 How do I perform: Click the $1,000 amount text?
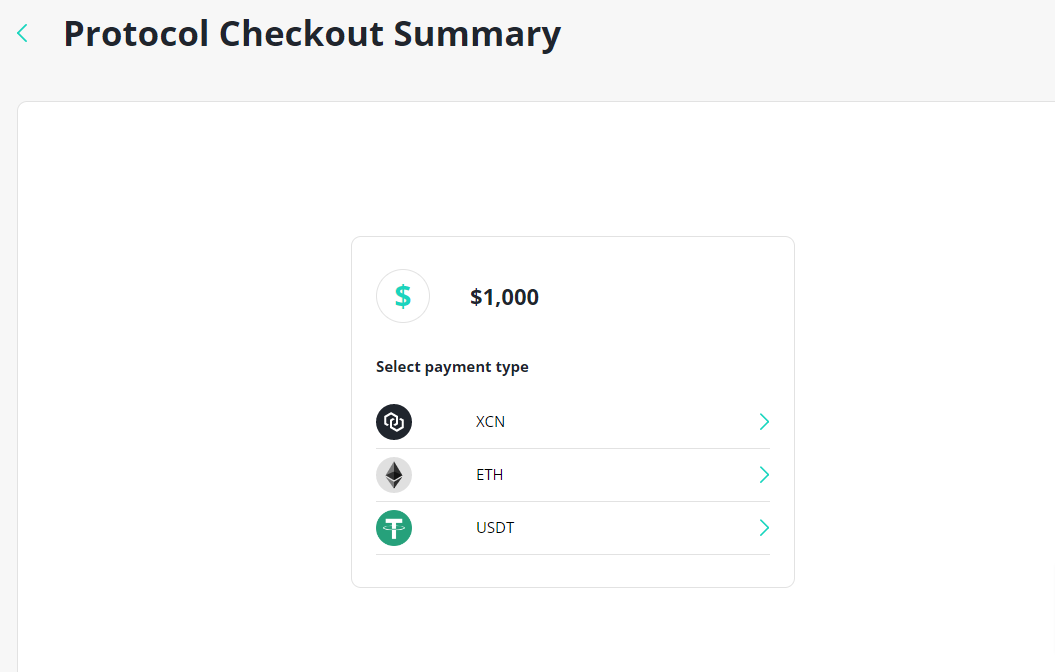click(504, 297)
